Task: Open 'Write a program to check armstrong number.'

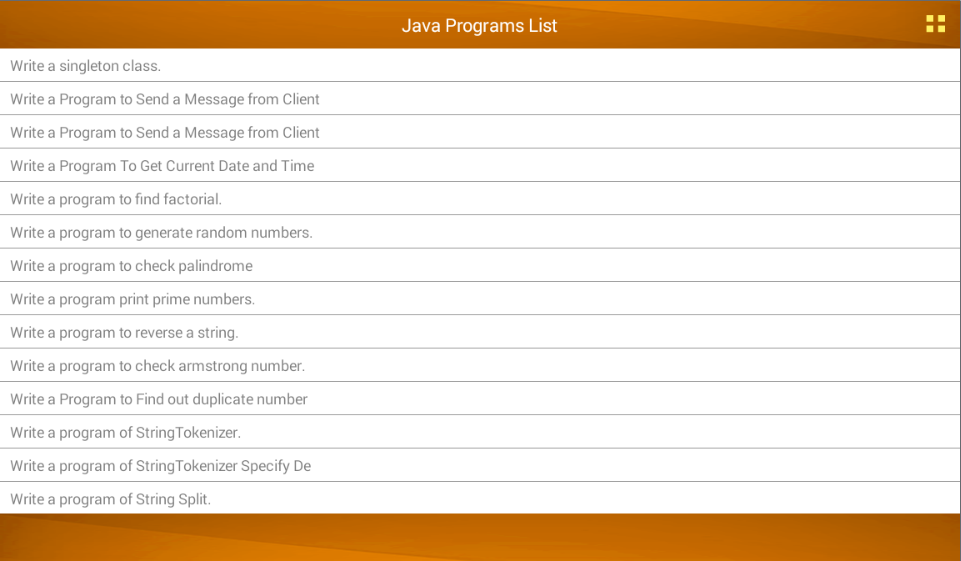Action: (x=480, y=365)
